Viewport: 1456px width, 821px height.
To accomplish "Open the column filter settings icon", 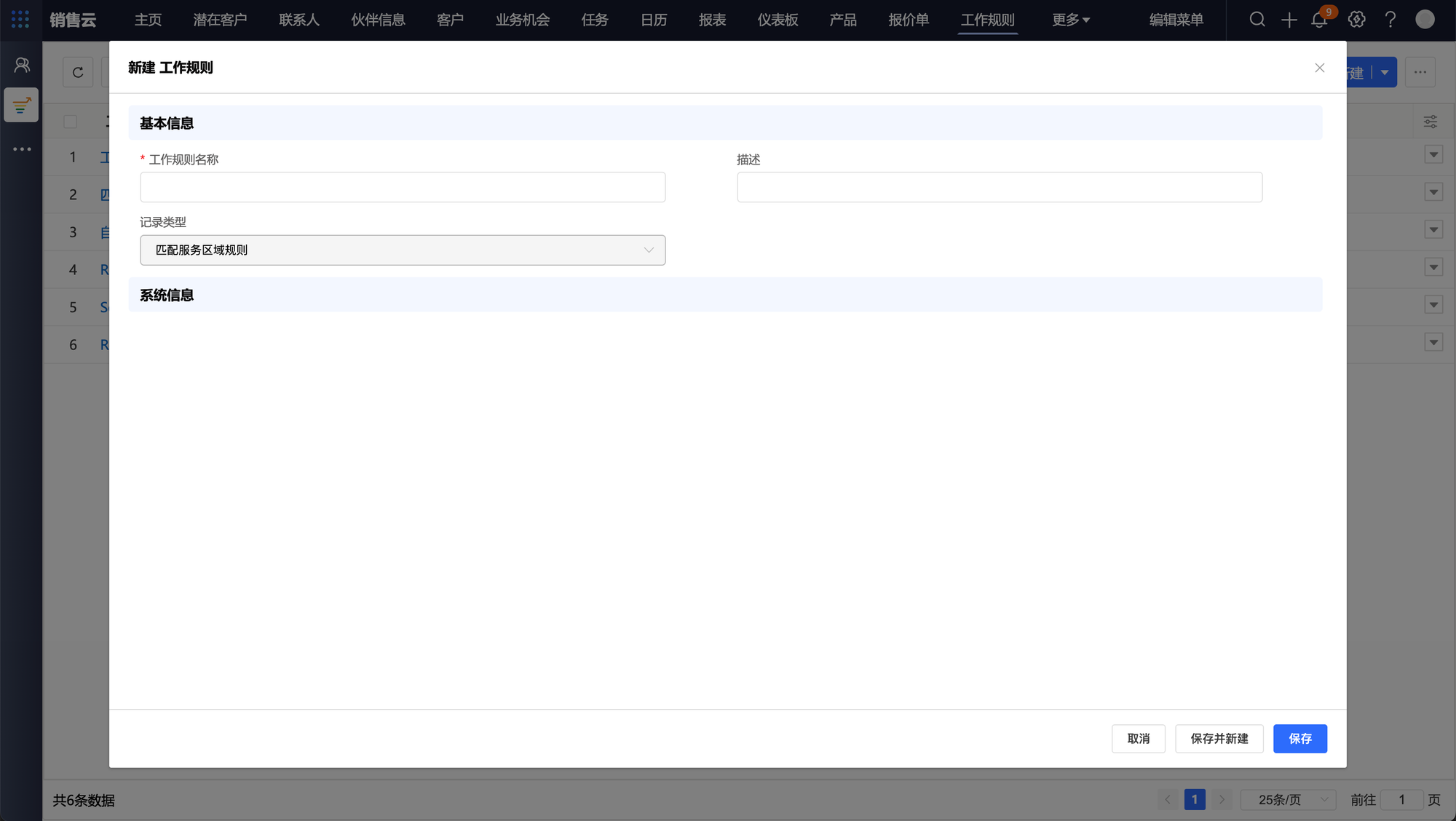I will 1430,122.
